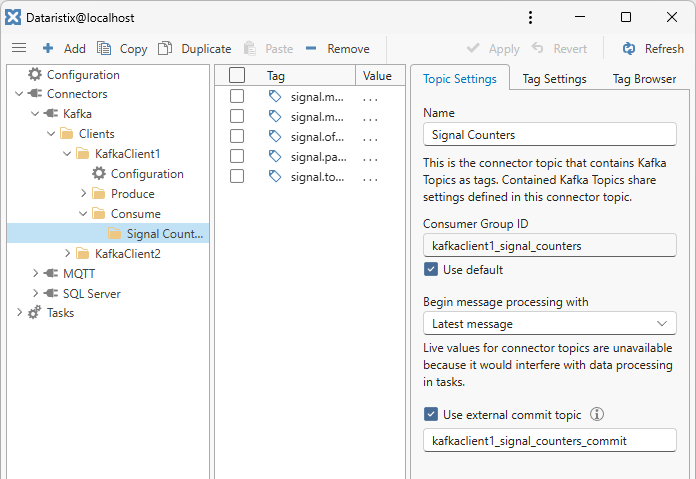Toggle the Use default checkbox
696x479 pixels.
point(431,269)
